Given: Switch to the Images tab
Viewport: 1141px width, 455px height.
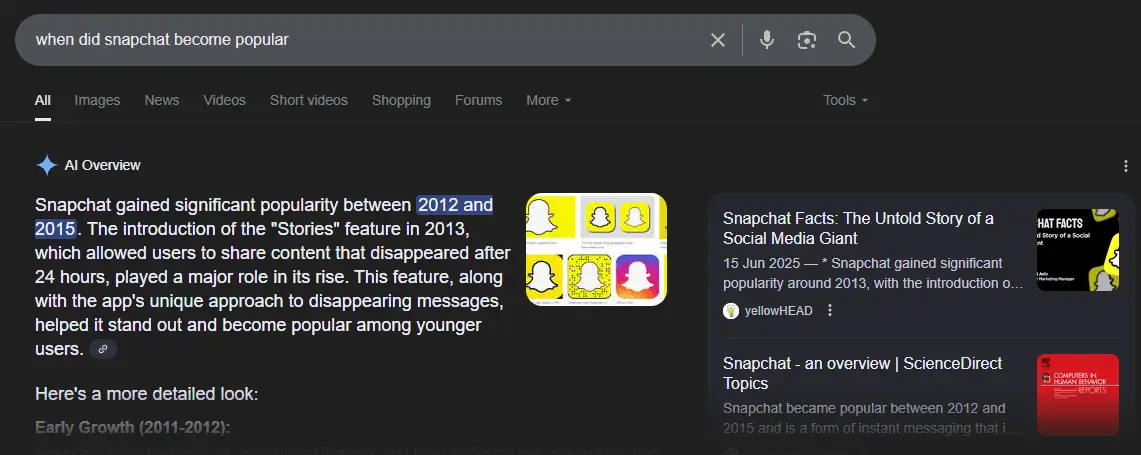Looking at the screenshot, I should tap(97, 100).
